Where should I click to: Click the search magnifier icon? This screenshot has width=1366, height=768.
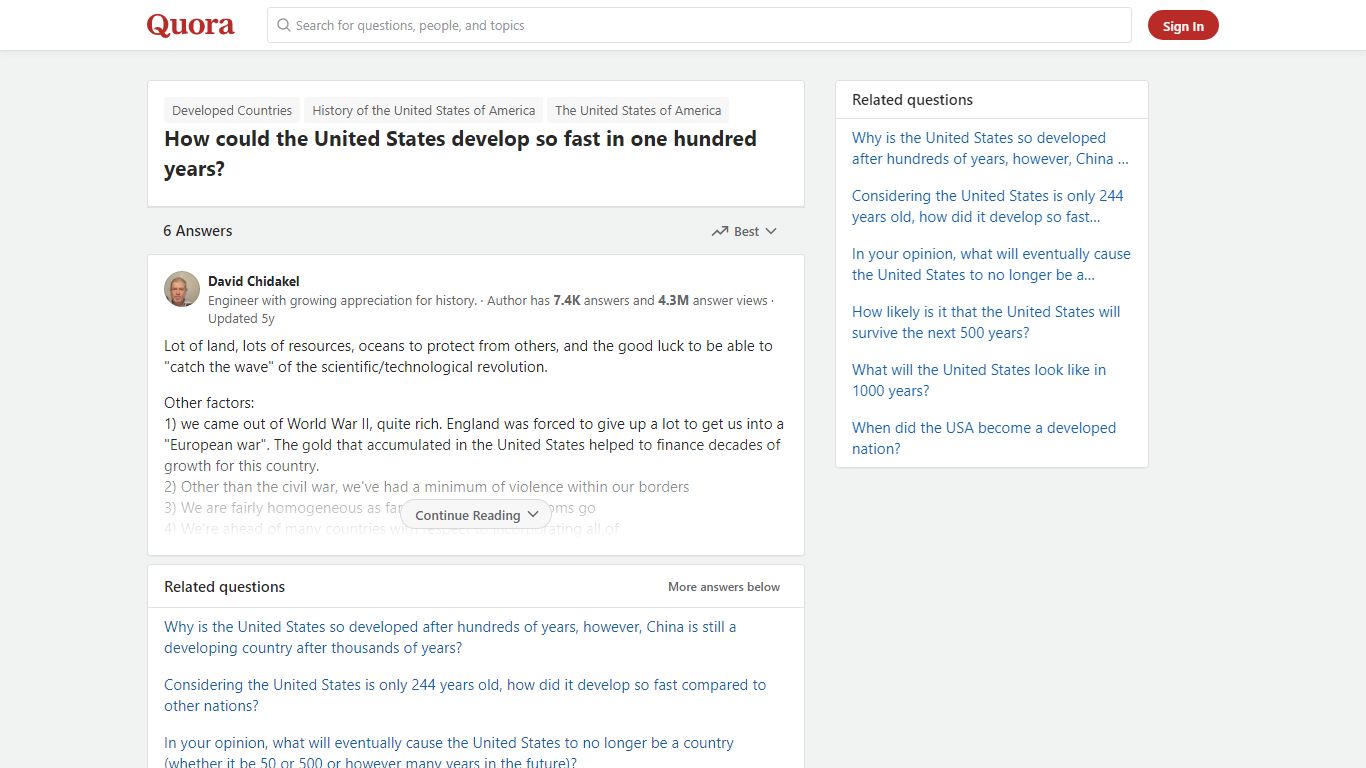[x=284, y=25]
